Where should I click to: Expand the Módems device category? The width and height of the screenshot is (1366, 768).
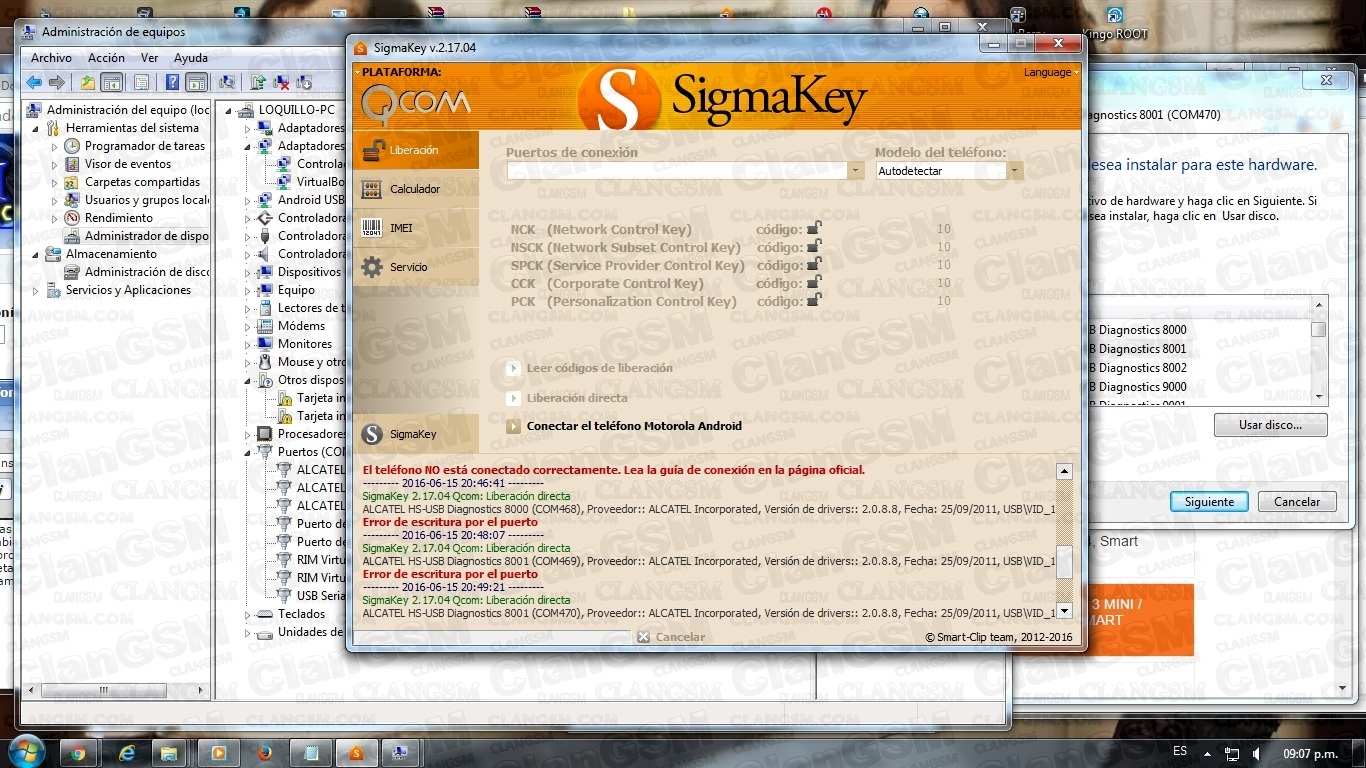248,326
